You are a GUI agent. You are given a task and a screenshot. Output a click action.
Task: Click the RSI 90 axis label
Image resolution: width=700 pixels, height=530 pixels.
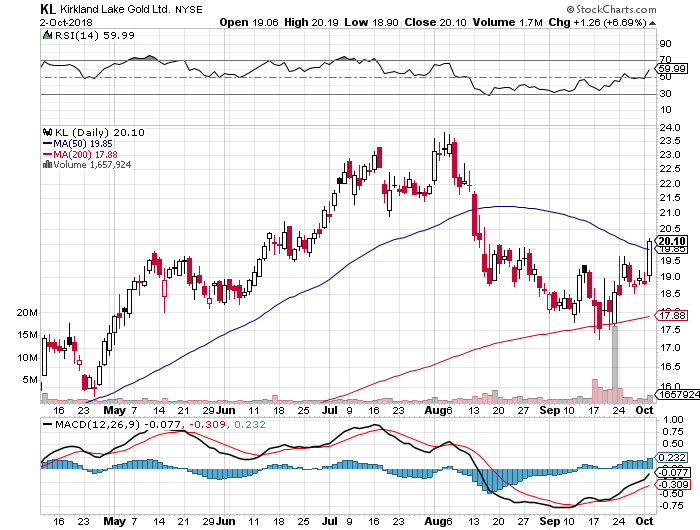[x=665, y=43]
